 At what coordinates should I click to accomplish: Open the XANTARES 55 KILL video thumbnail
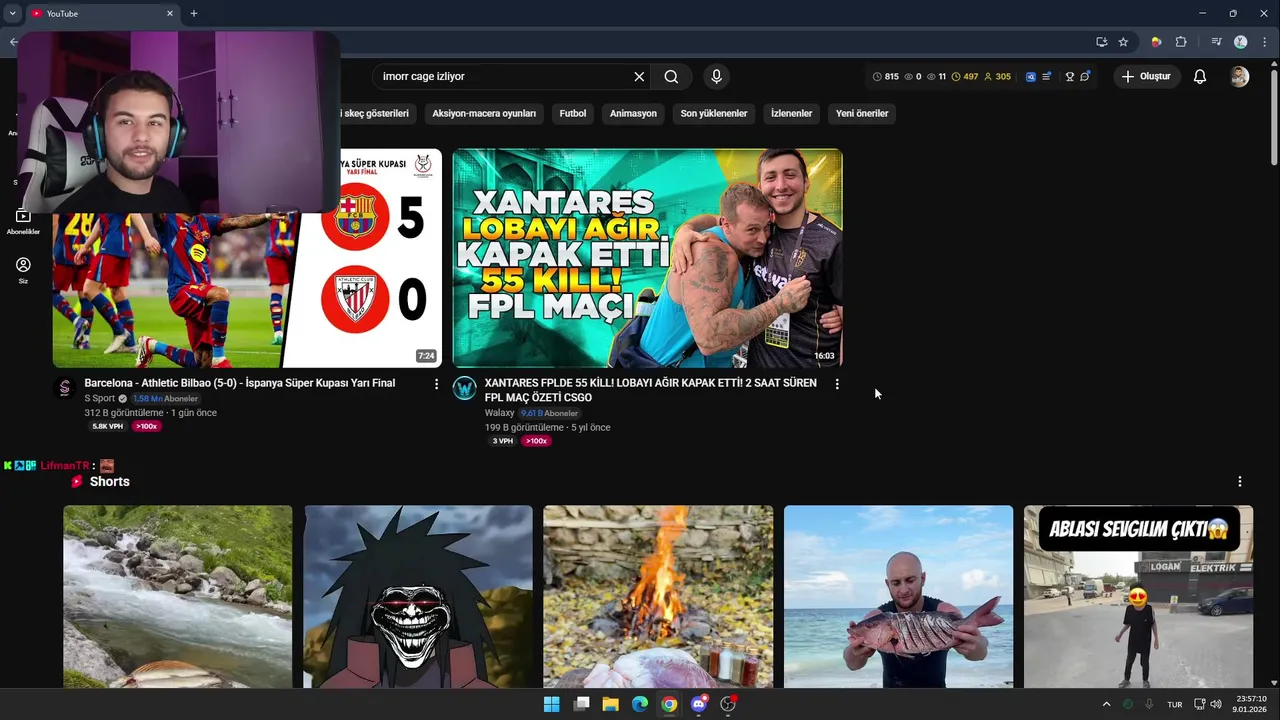click(647, 258)
